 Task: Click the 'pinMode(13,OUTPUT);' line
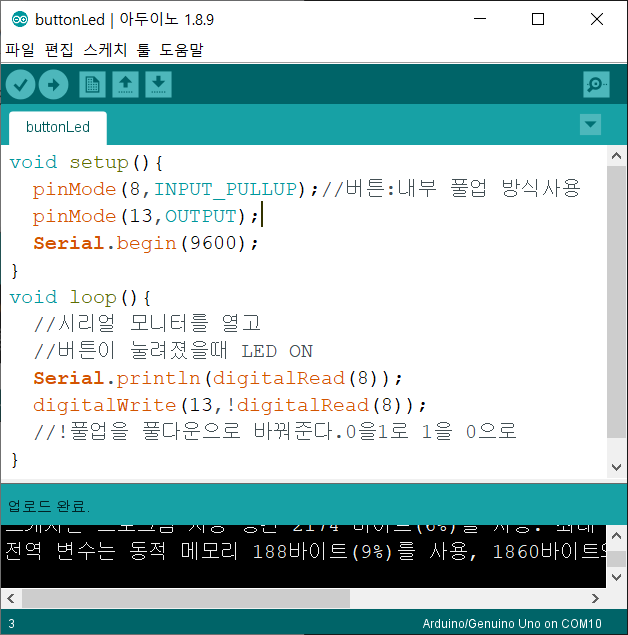click(x=145, y=216)
